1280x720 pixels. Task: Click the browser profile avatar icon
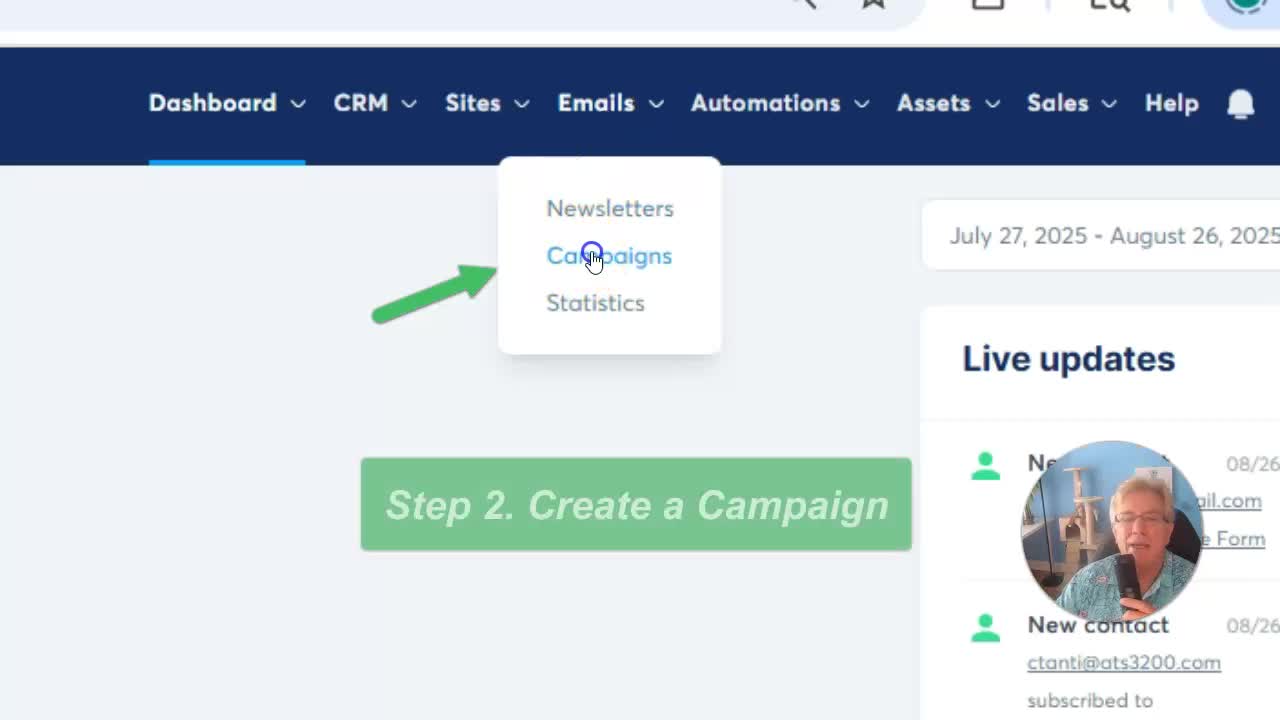coord(1247,4)
